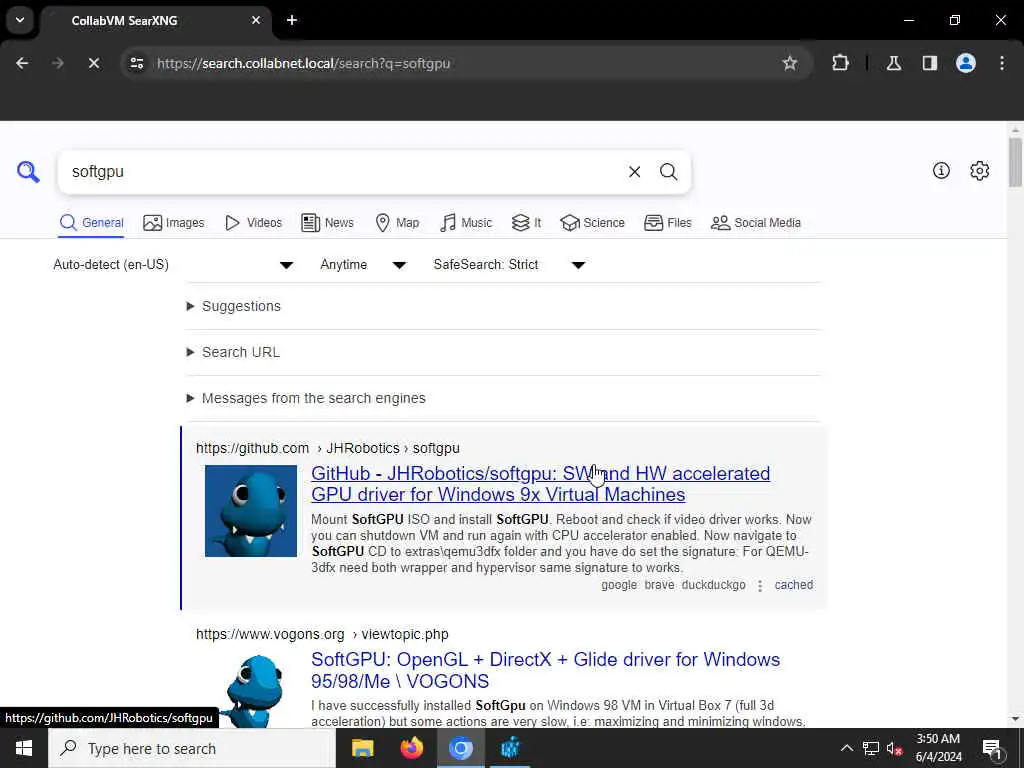This screenshot has width=1024, height=768.
Task: Open the About info icon
Action: 941,170
